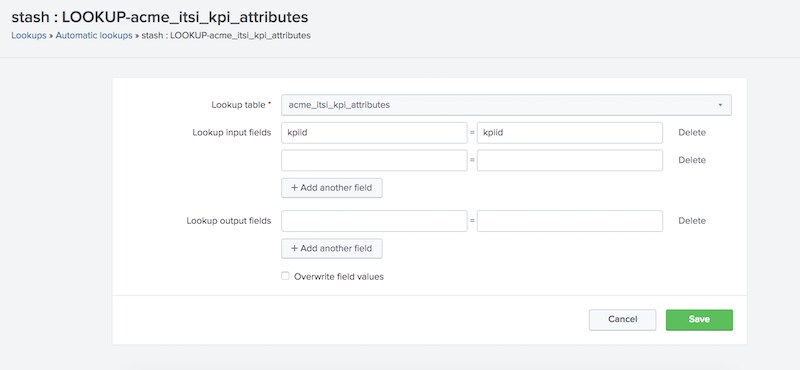Add another field under Lookup input fields
This screenshot has height=370, width=800.
(332, 187)
